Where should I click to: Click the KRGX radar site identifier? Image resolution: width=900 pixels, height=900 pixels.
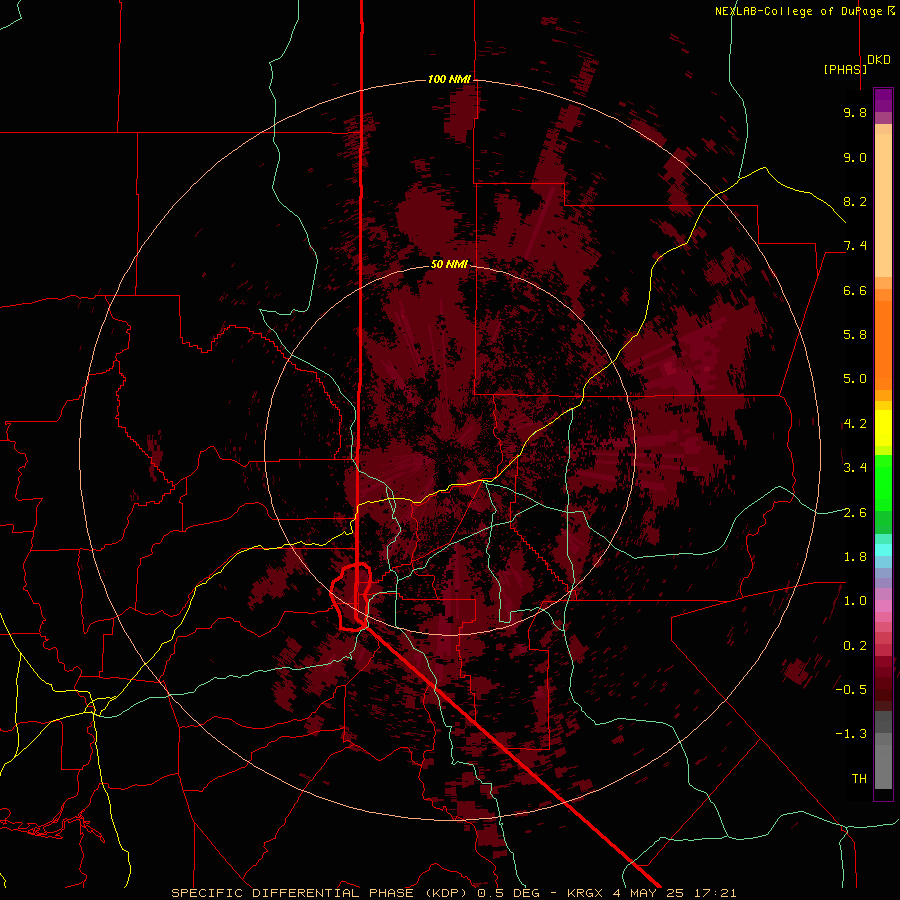pyautogui.click(x=586, y=893)
